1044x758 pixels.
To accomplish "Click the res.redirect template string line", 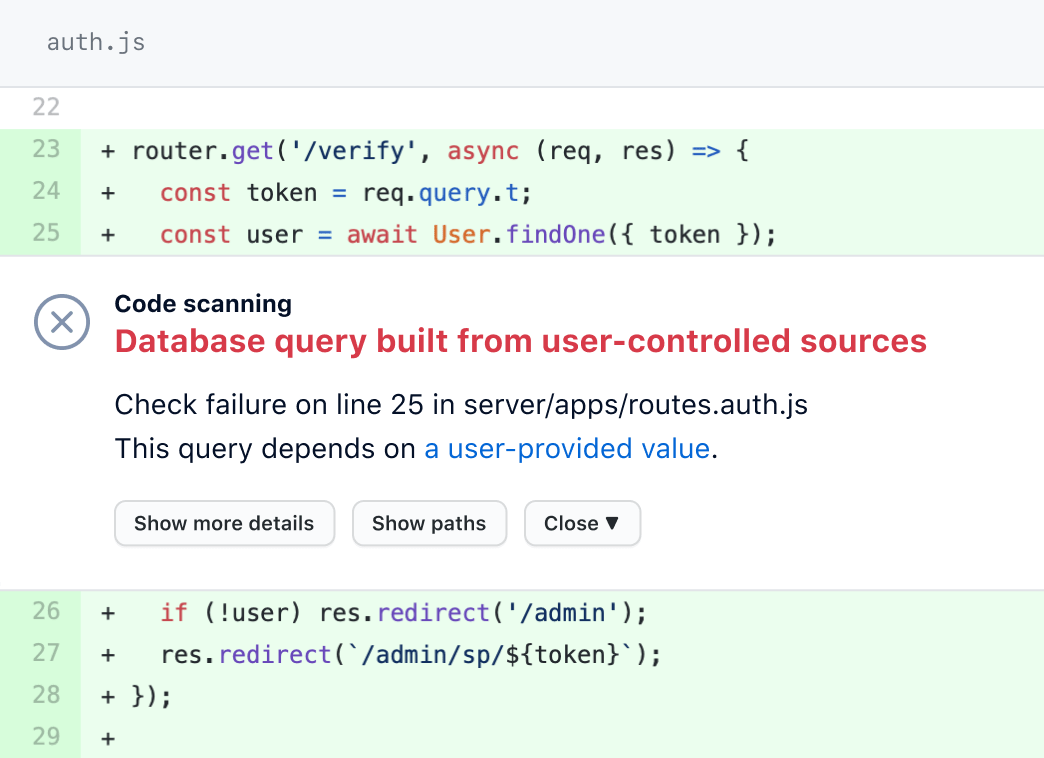I will click(x=410, y=654).
